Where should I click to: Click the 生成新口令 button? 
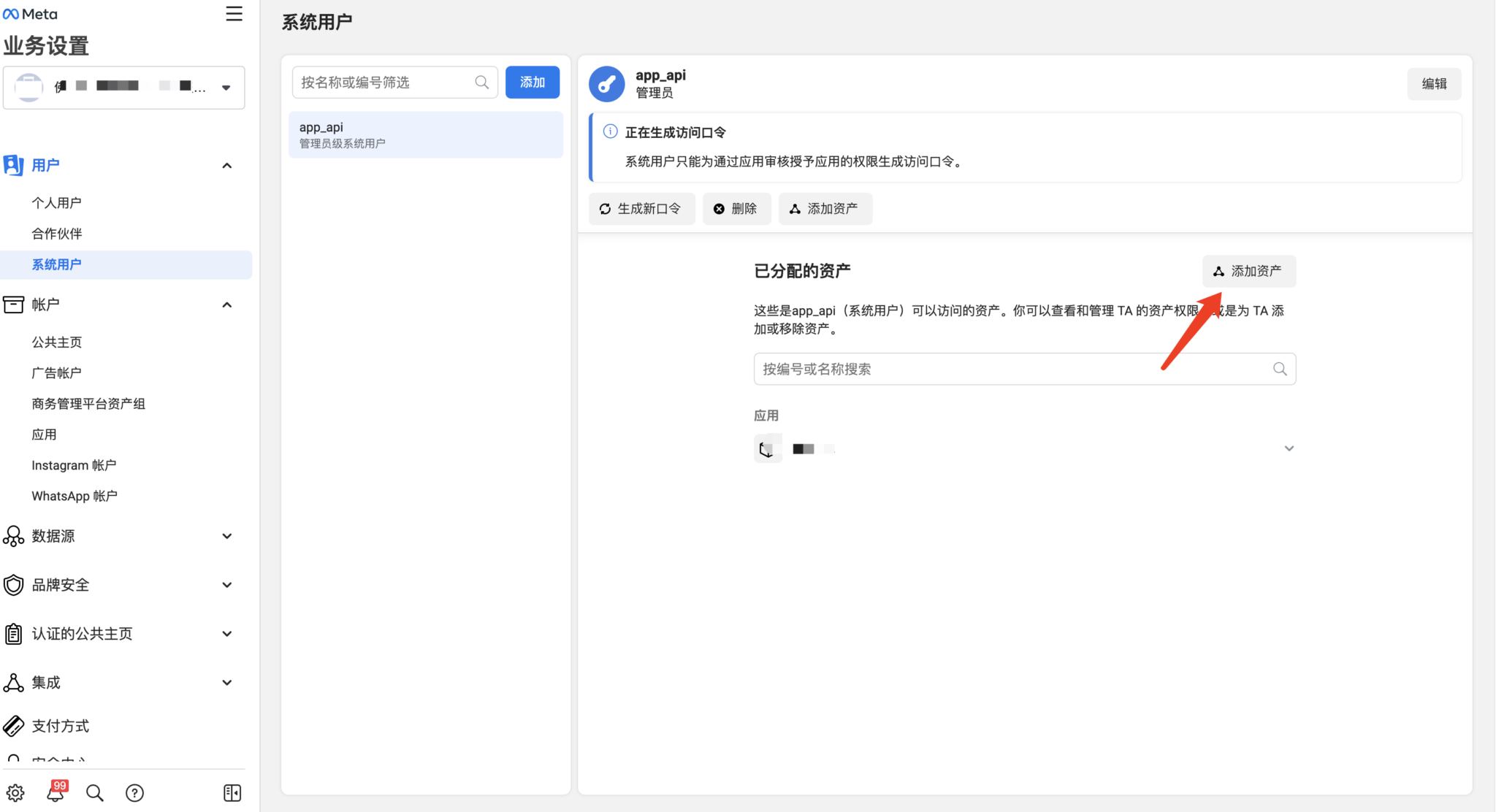641,209
